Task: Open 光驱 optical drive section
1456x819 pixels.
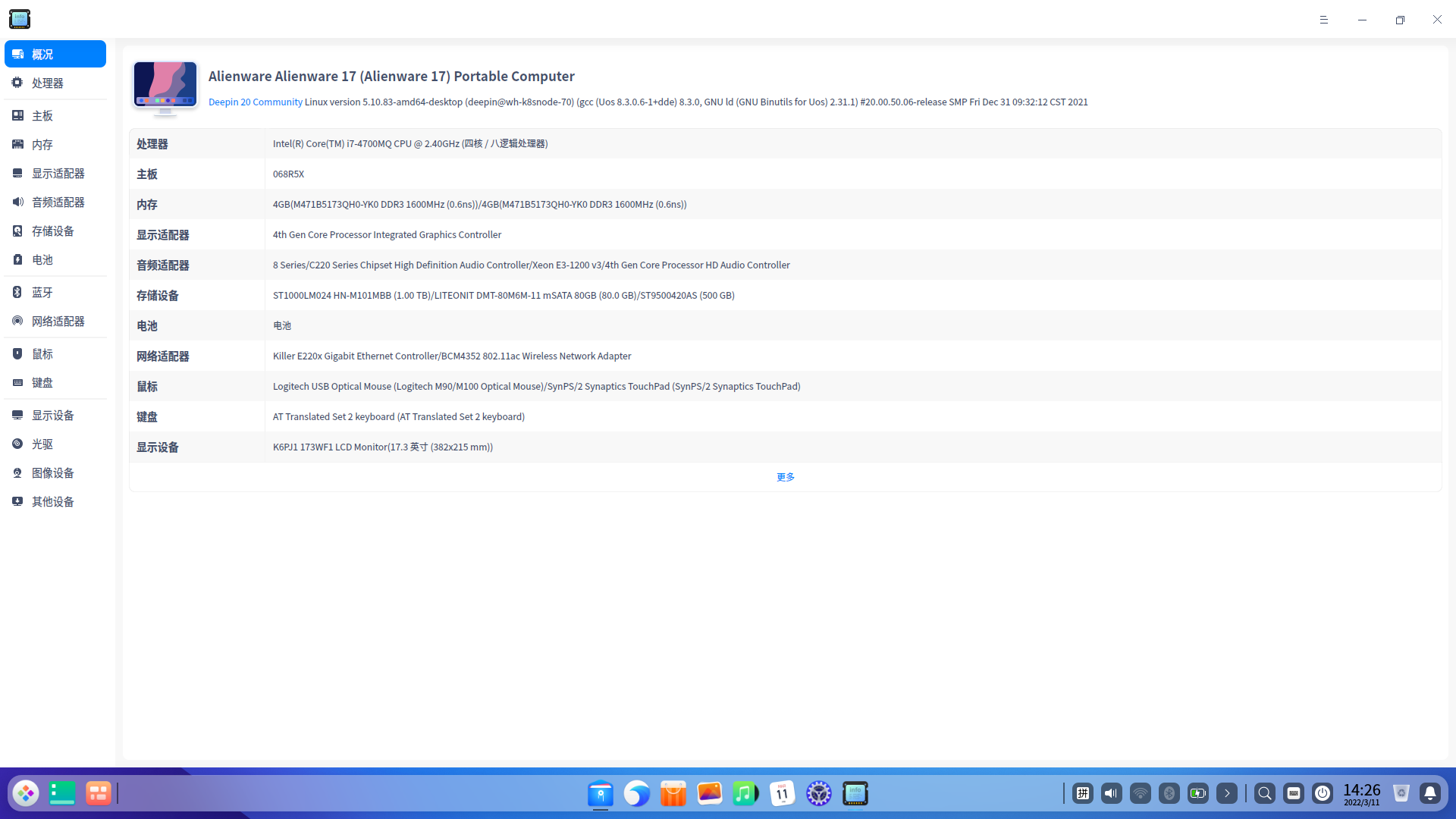Action: 42,444
